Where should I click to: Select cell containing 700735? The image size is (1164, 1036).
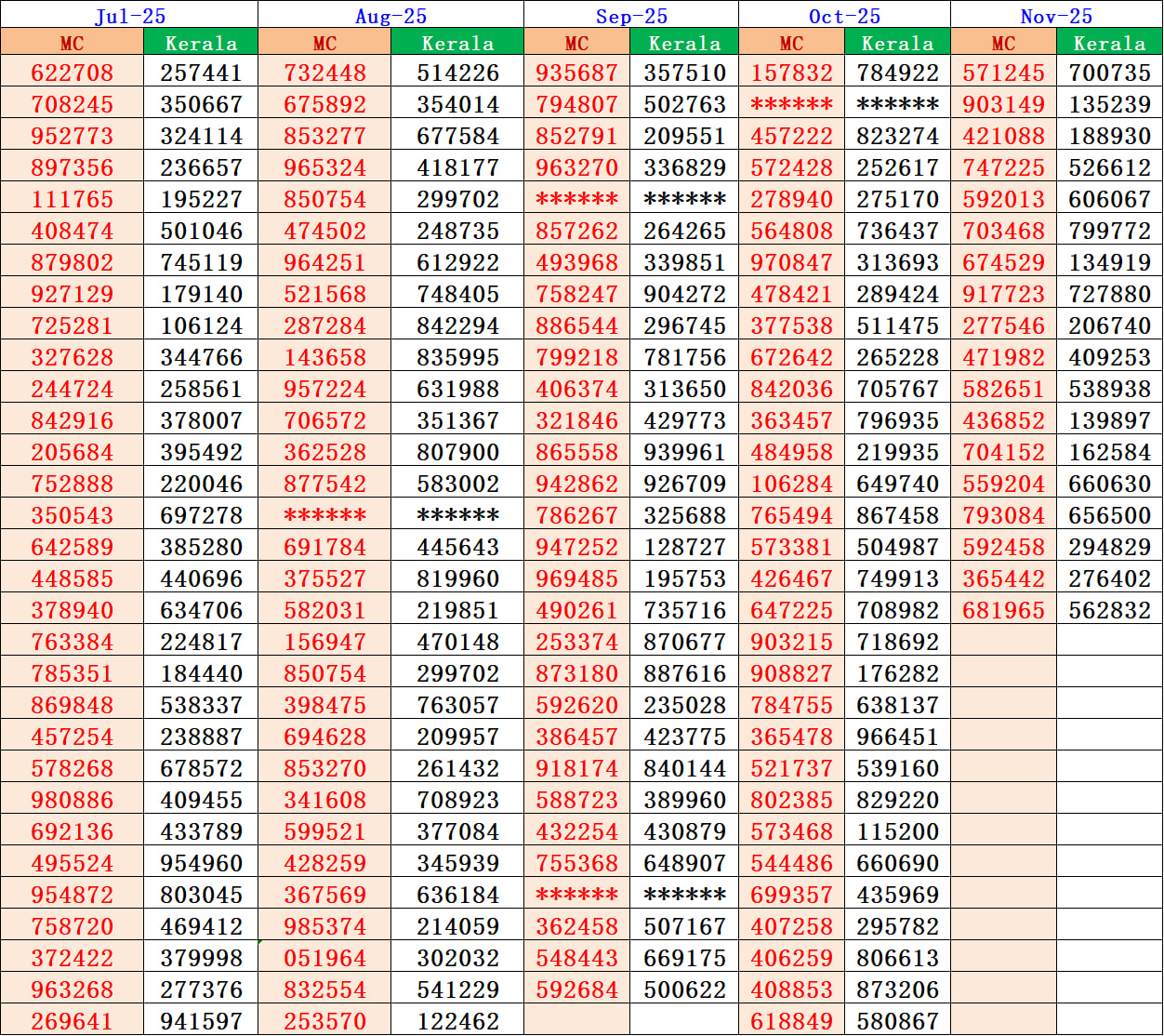click(x=1108, y=72)
